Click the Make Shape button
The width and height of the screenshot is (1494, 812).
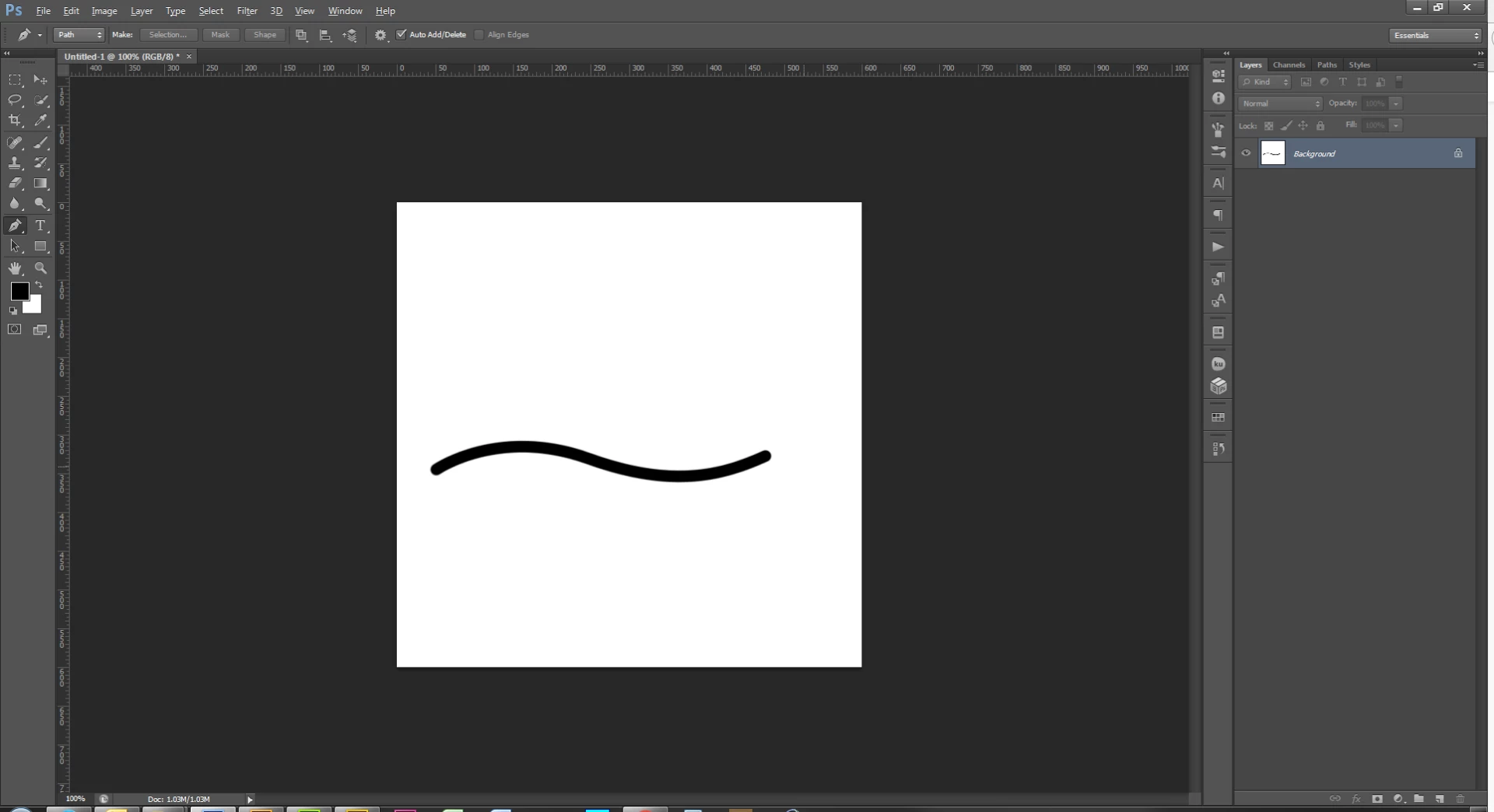pyautogui.click(x=265, y=35)
